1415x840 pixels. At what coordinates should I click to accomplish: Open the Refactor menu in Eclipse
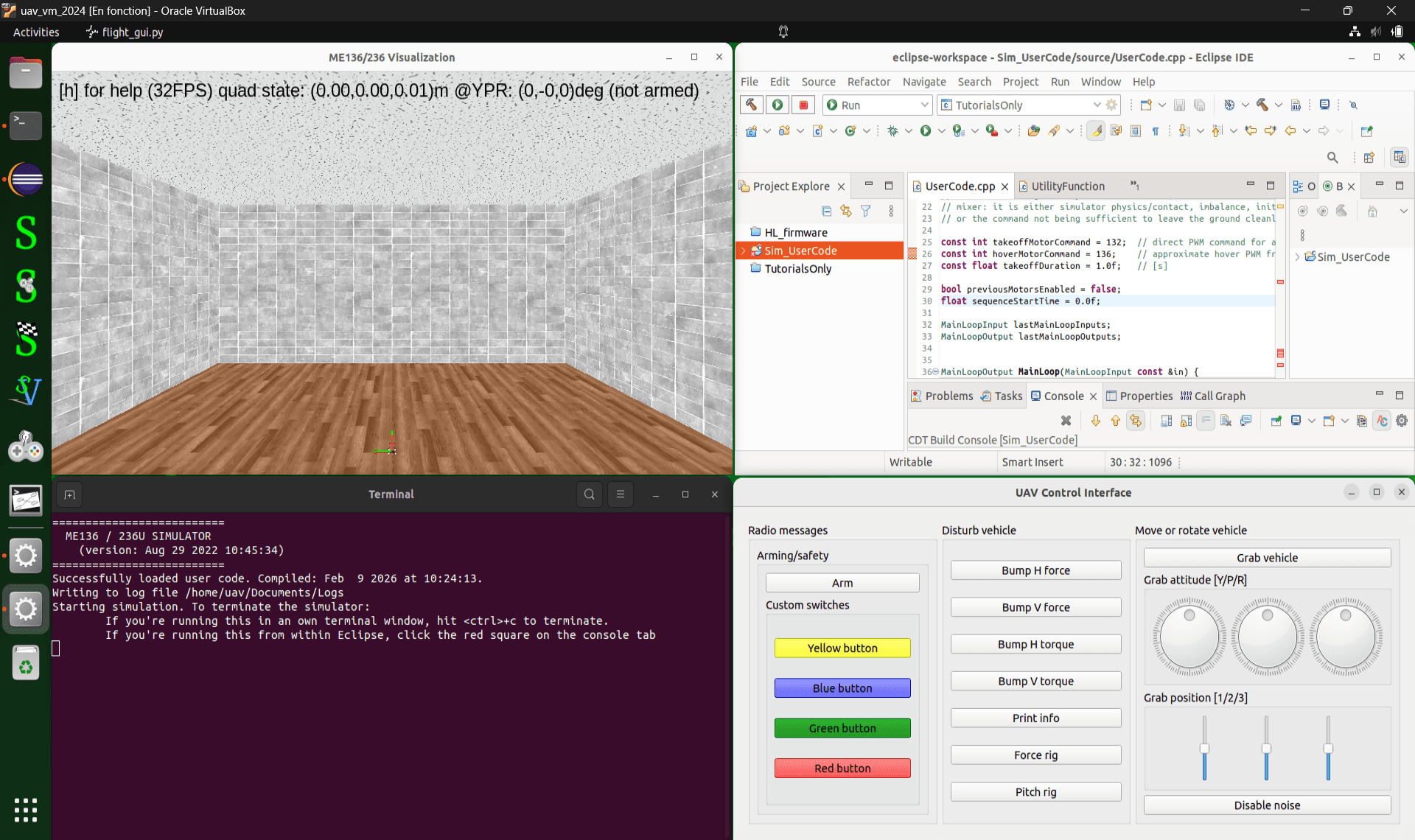(x=869, y=82)
